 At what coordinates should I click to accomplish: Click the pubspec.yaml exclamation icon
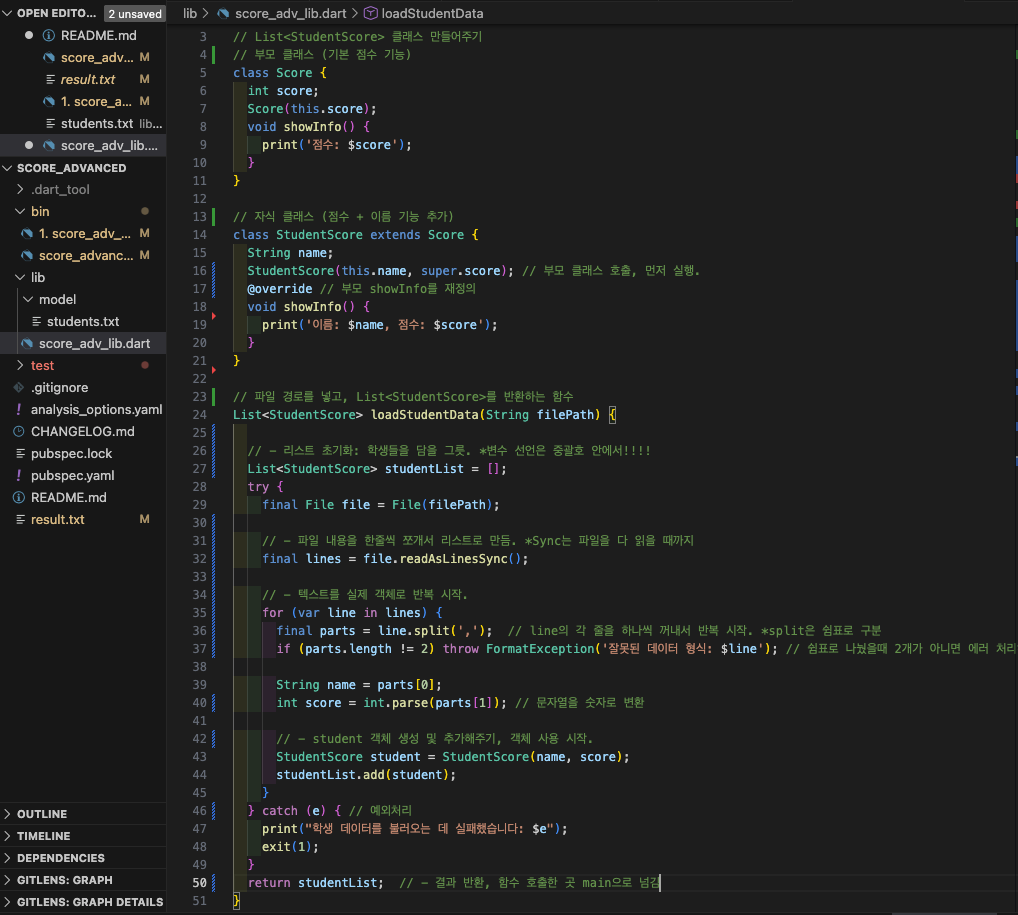pyautogui.click(x=19, y=475)
